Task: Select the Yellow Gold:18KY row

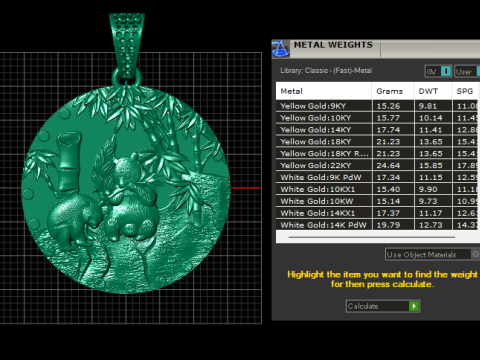Action: [377, 142]
